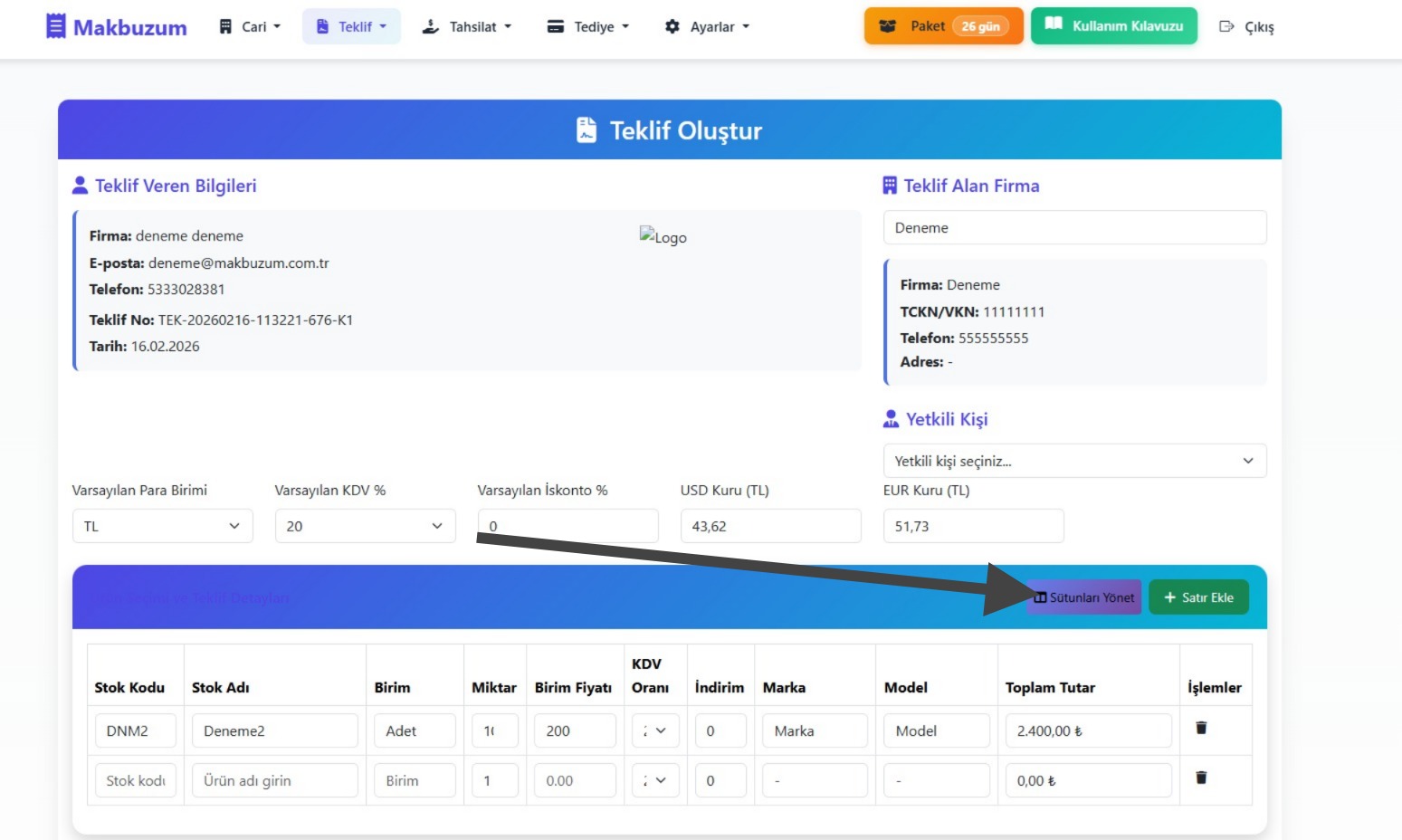Expand the Varsayılan KDV % dropdown
The height and width of the screenshot is (840, 1402).
365,526
